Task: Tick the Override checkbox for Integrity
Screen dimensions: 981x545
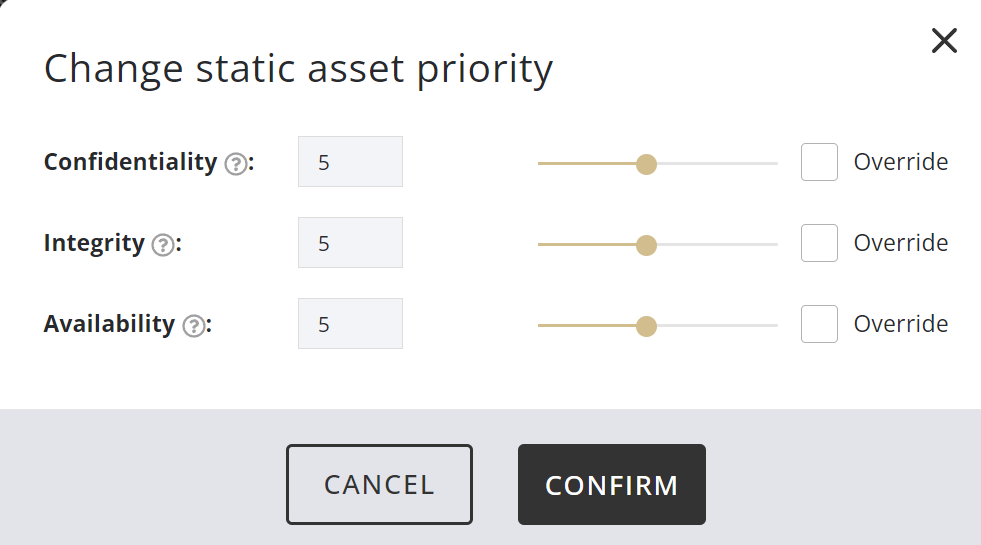Action: (819, 243)
